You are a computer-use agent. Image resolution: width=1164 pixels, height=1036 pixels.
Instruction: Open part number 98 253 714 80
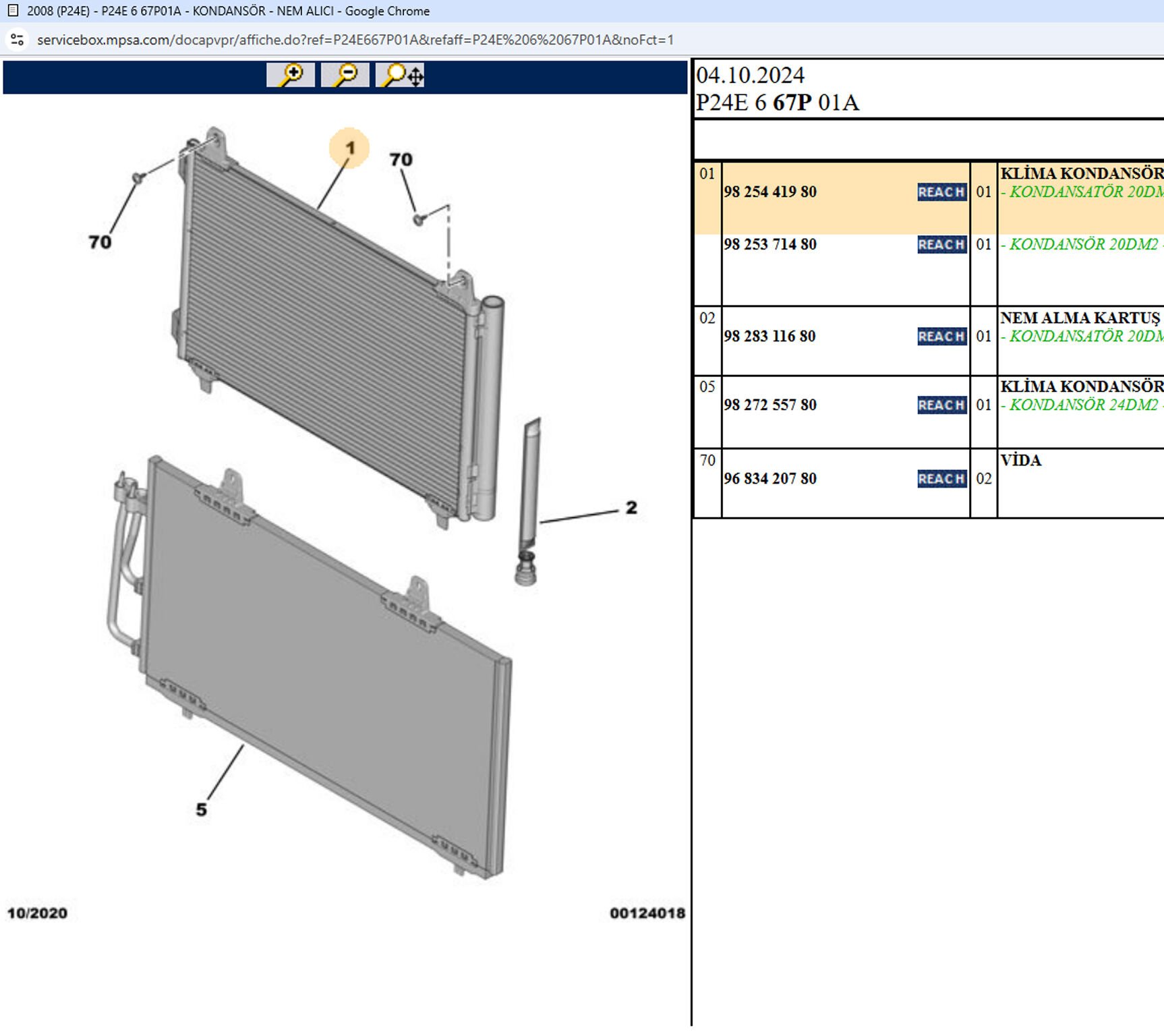770,245
